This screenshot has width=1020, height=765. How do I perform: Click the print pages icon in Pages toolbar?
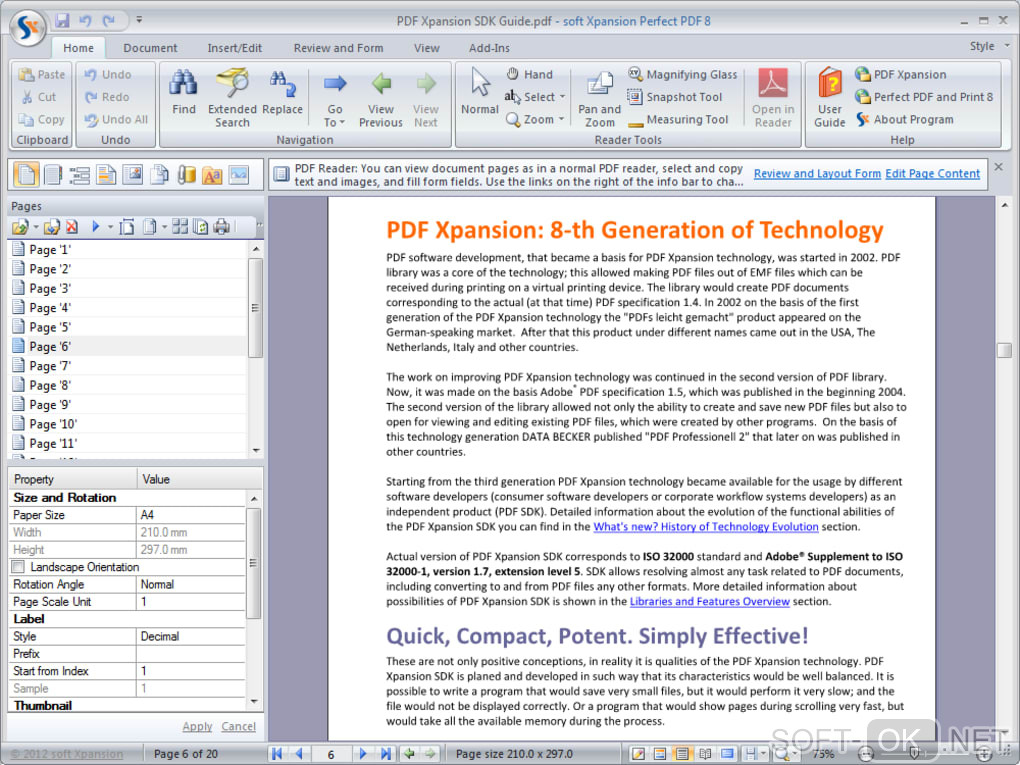pos(222,226)
